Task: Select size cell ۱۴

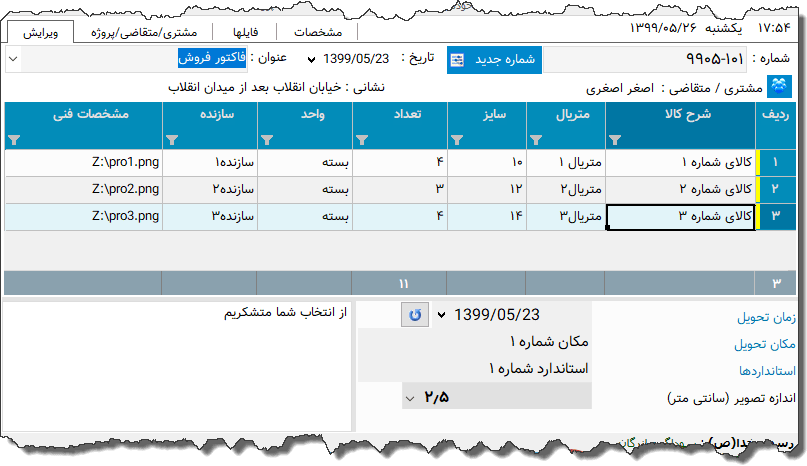Action: click(x=487, y=216)
